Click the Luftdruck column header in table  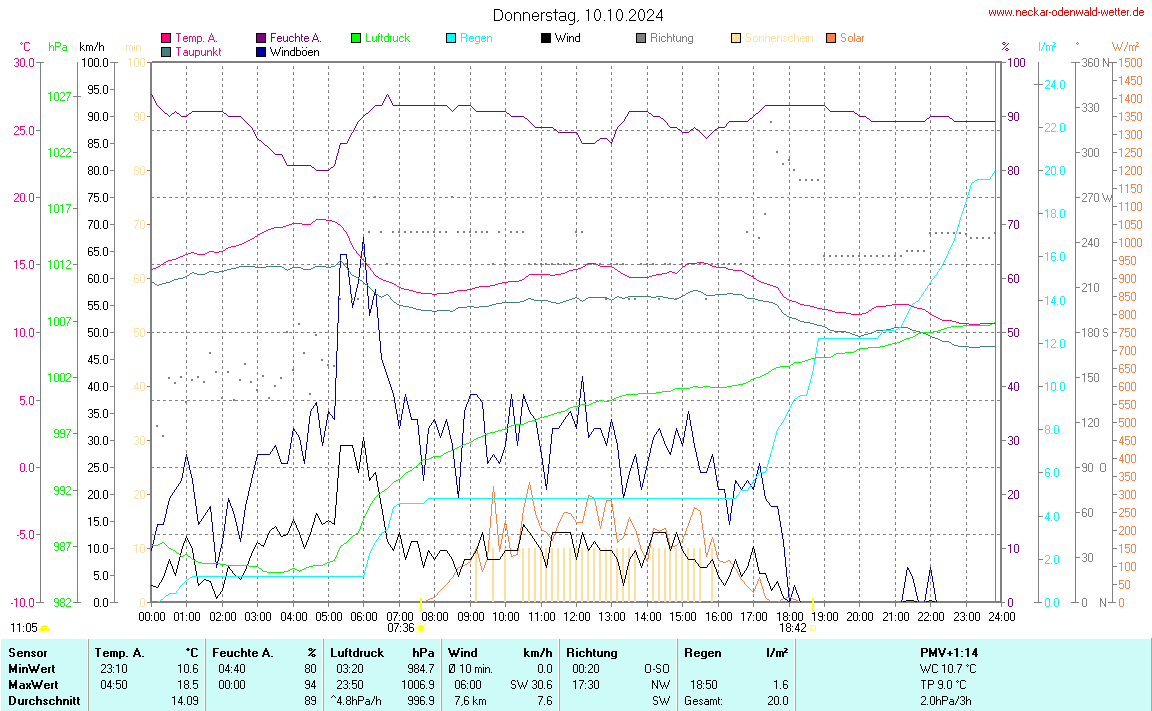(356, 652)
